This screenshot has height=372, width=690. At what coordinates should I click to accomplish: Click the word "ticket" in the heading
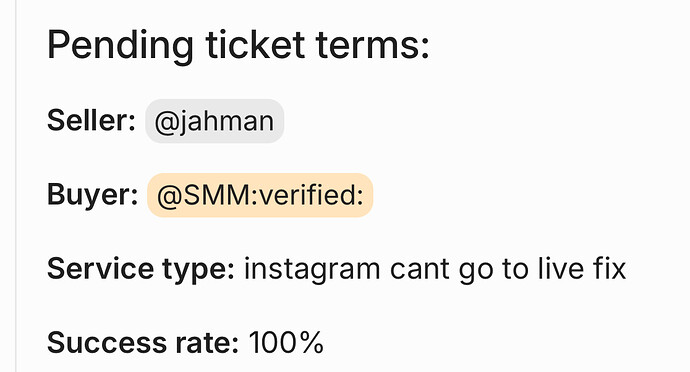click(255, 44)
